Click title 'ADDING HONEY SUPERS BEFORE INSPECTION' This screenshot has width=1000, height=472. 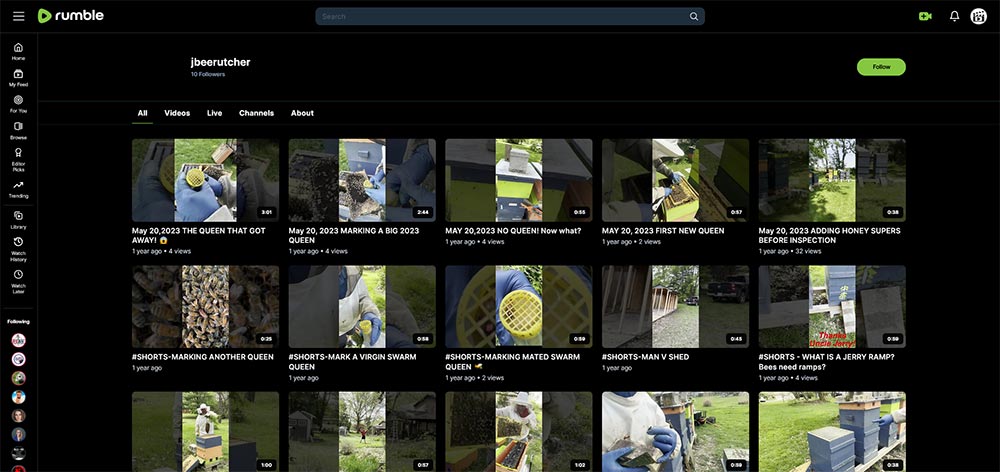(x=829, y=235)
